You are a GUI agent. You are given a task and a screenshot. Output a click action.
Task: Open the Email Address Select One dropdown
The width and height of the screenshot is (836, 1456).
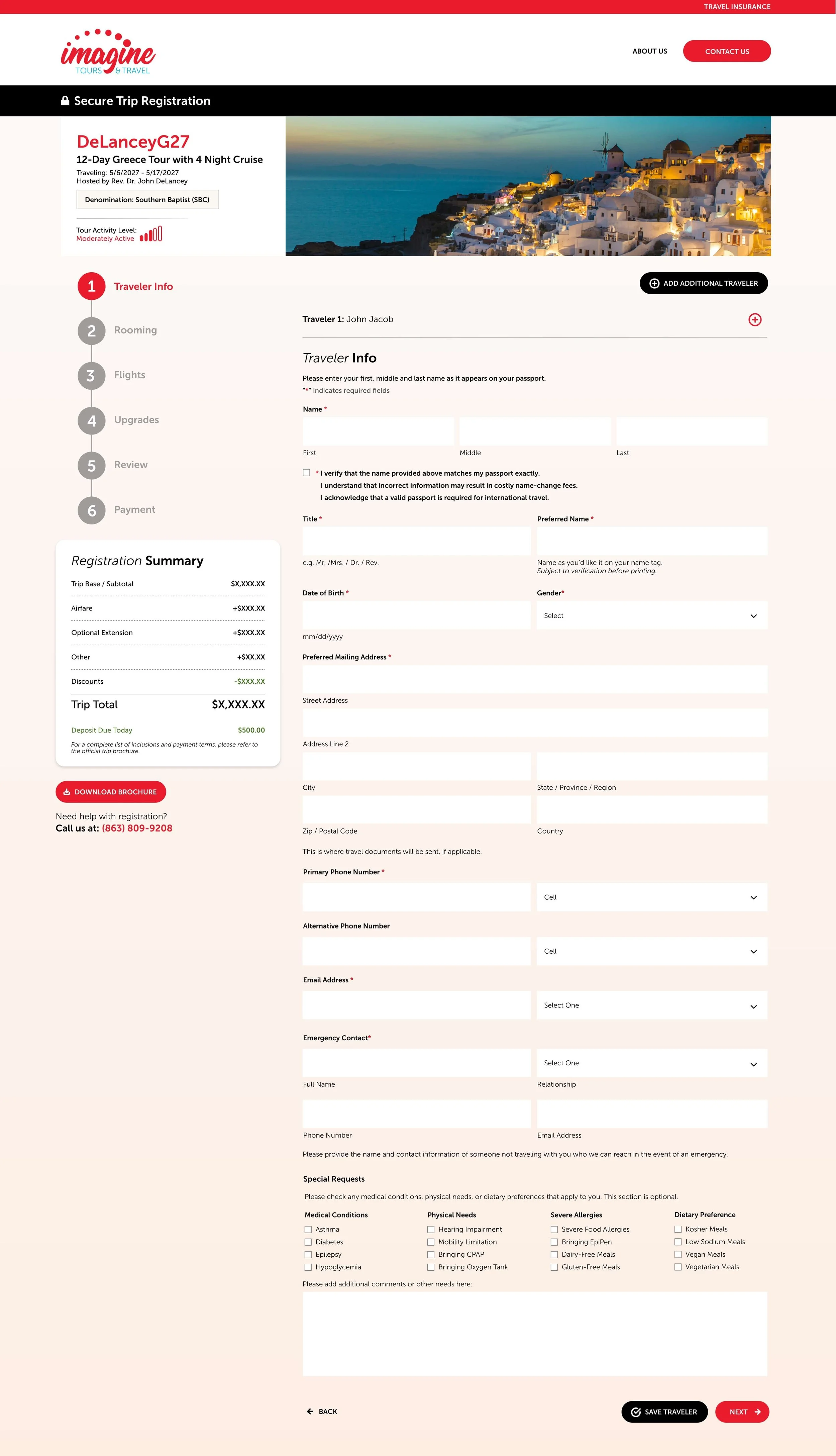pyautogui.click(x=652, y=1005)
